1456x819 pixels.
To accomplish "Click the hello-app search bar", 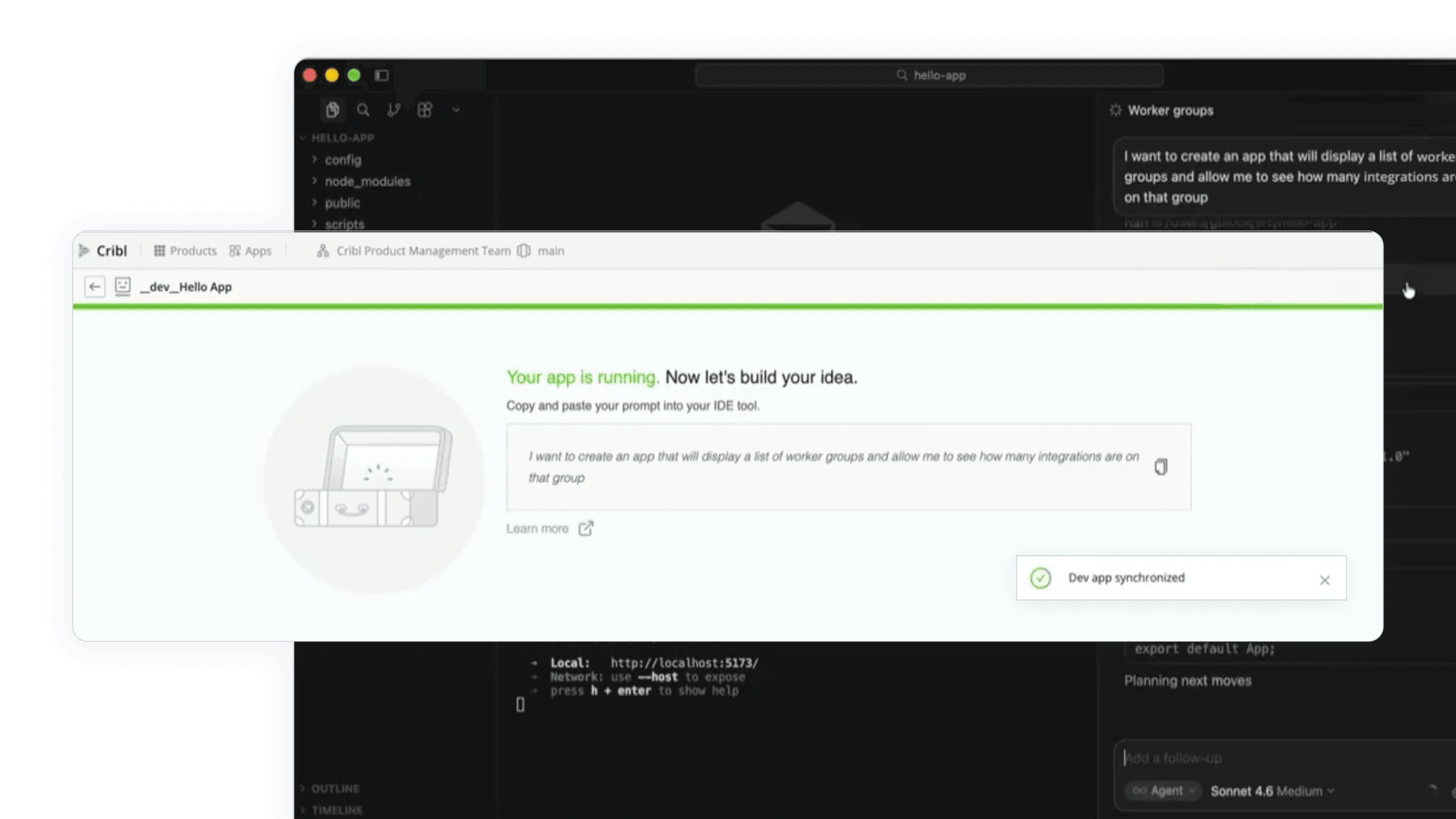I will 929,75.
